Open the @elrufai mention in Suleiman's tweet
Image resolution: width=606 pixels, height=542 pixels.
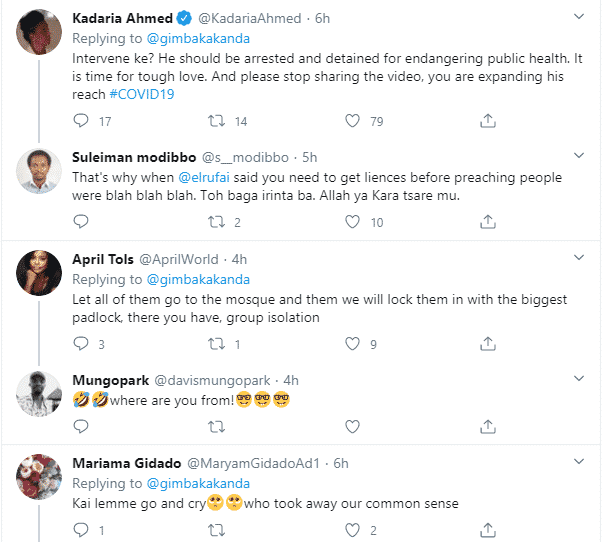204,177
